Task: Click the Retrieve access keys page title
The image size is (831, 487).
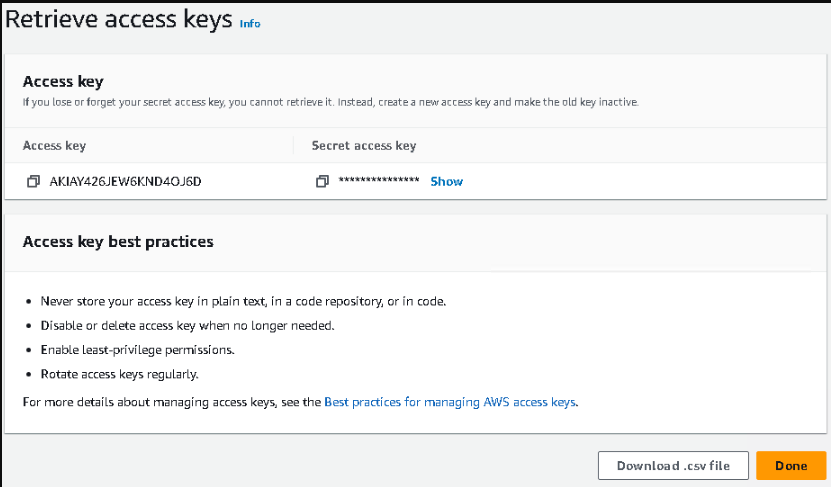Action: coord(119,20)
